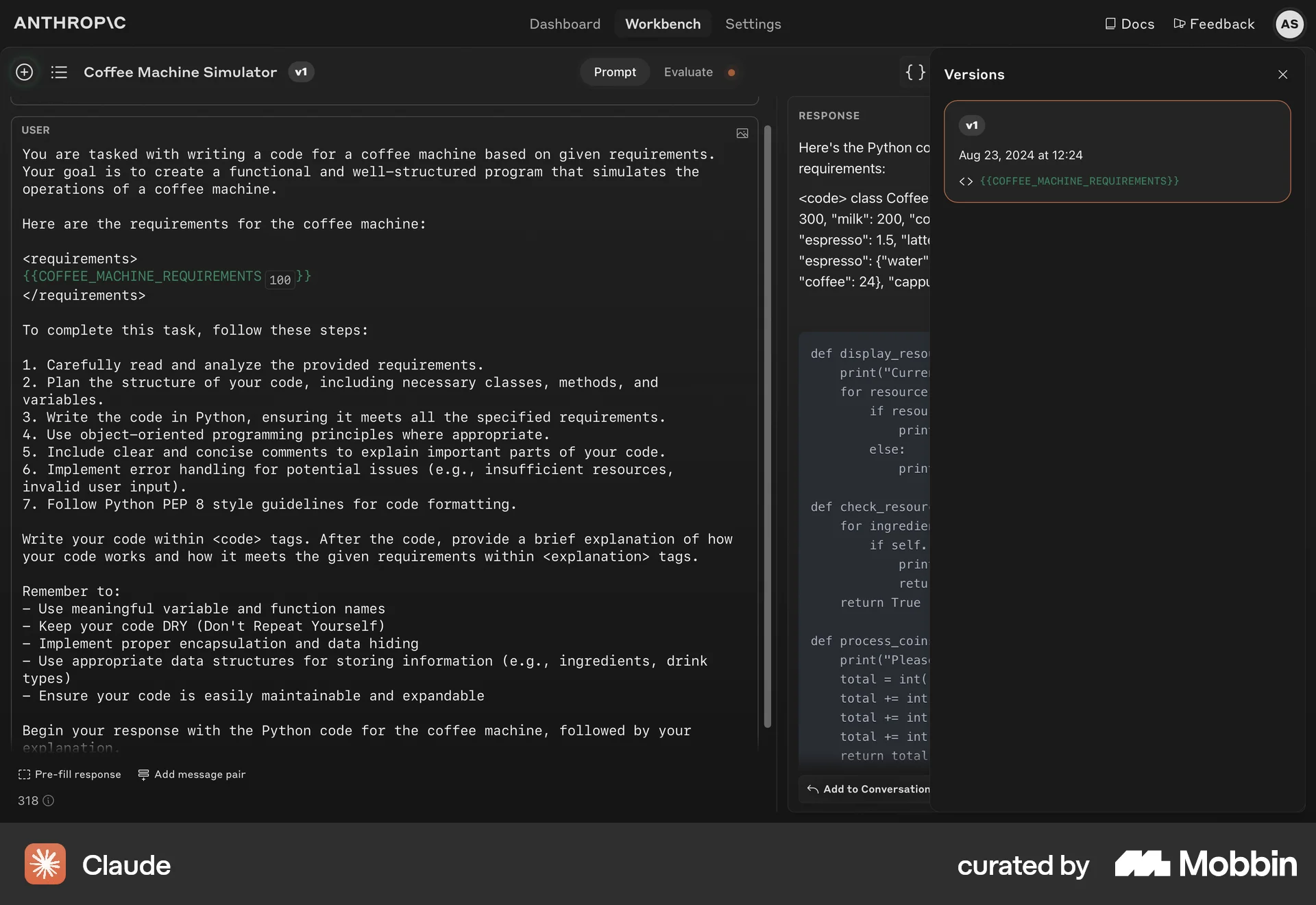The image size is (1316, 905).
Task: Close the Versions panel
Action: pyautogui.click(x=1282, y=74)
